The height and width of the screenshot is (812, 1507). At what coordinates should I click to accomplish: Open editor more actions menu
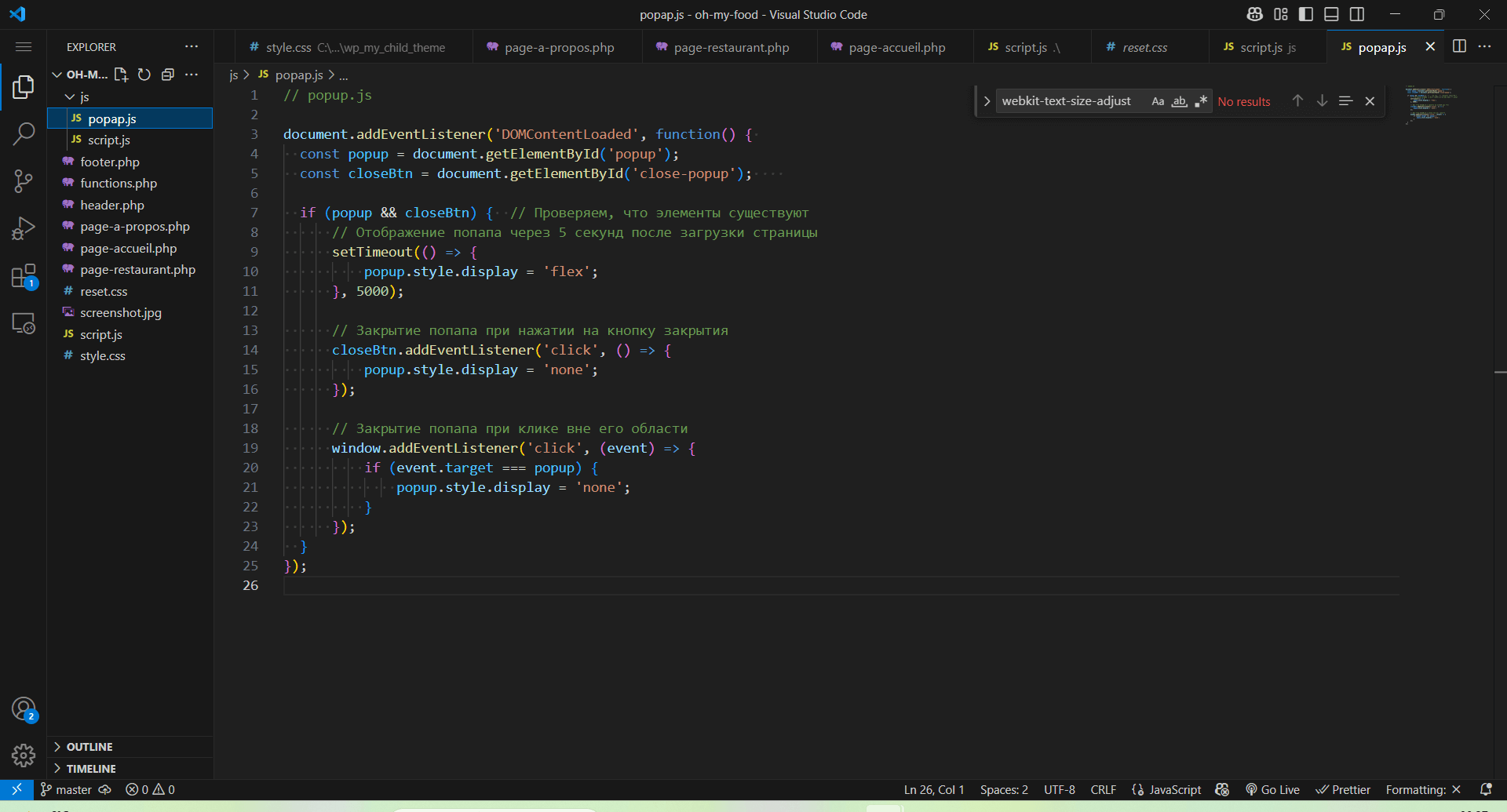[x=1485, y=46]
